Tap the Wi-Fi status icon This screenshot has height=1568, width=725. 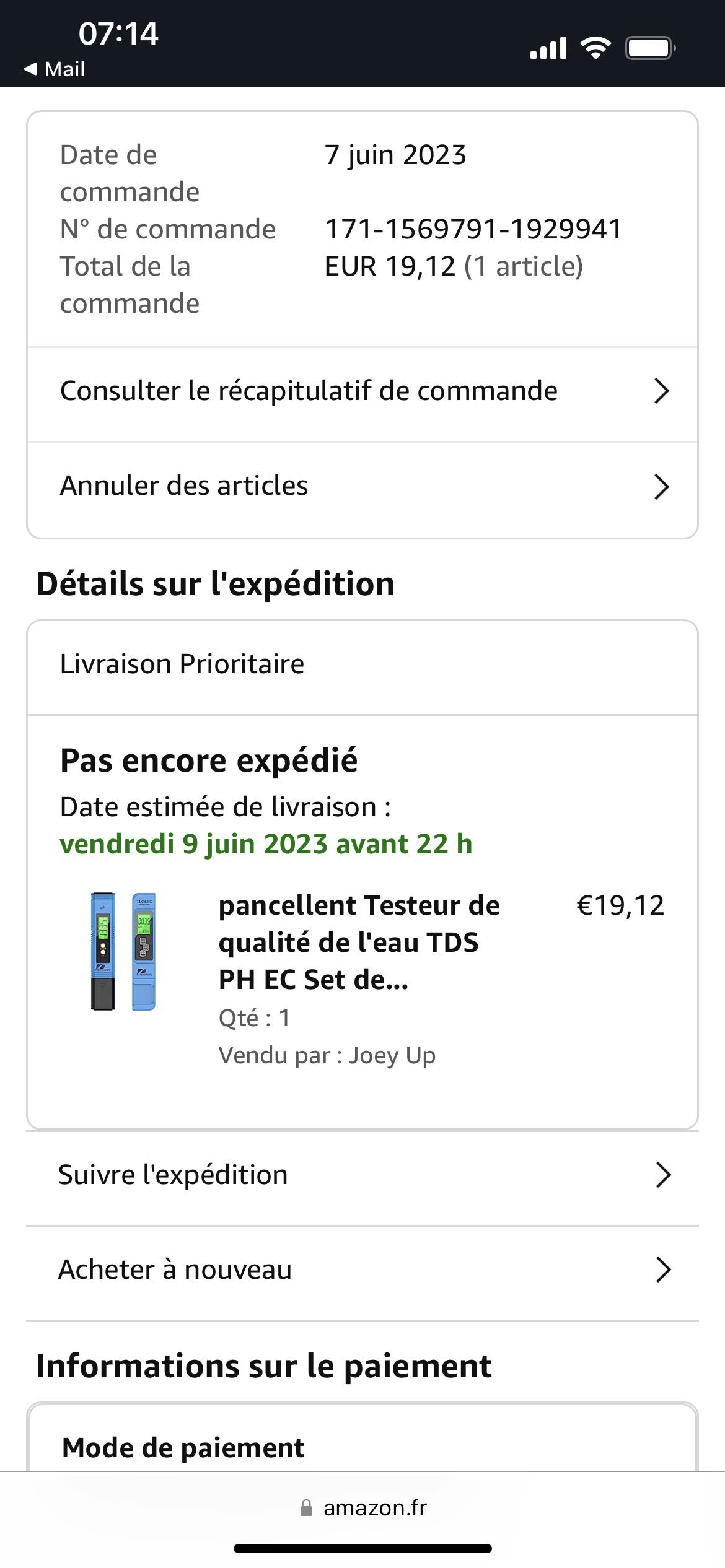pyautogui.click(x=595, y=48)
